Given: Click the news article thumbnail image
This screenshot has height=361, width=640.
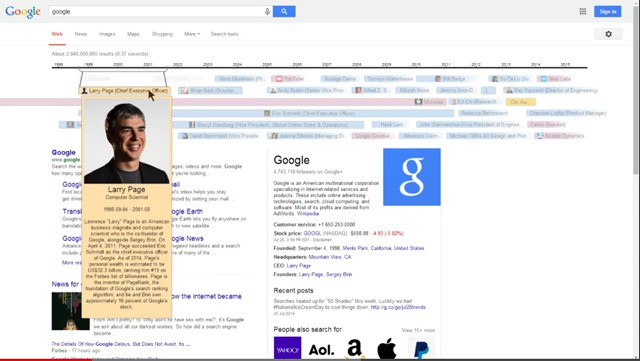Looking at the screenshot, I should tap(70, 311).
